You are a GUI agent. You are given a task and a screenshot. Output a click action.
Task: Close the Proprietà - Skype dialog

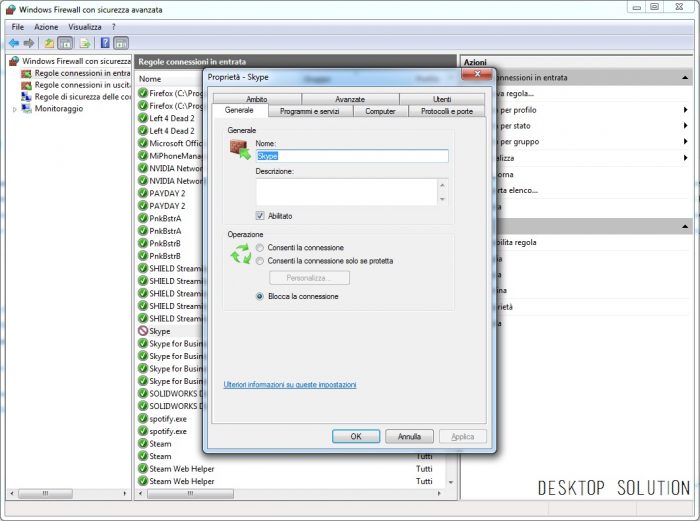point(477,74)
